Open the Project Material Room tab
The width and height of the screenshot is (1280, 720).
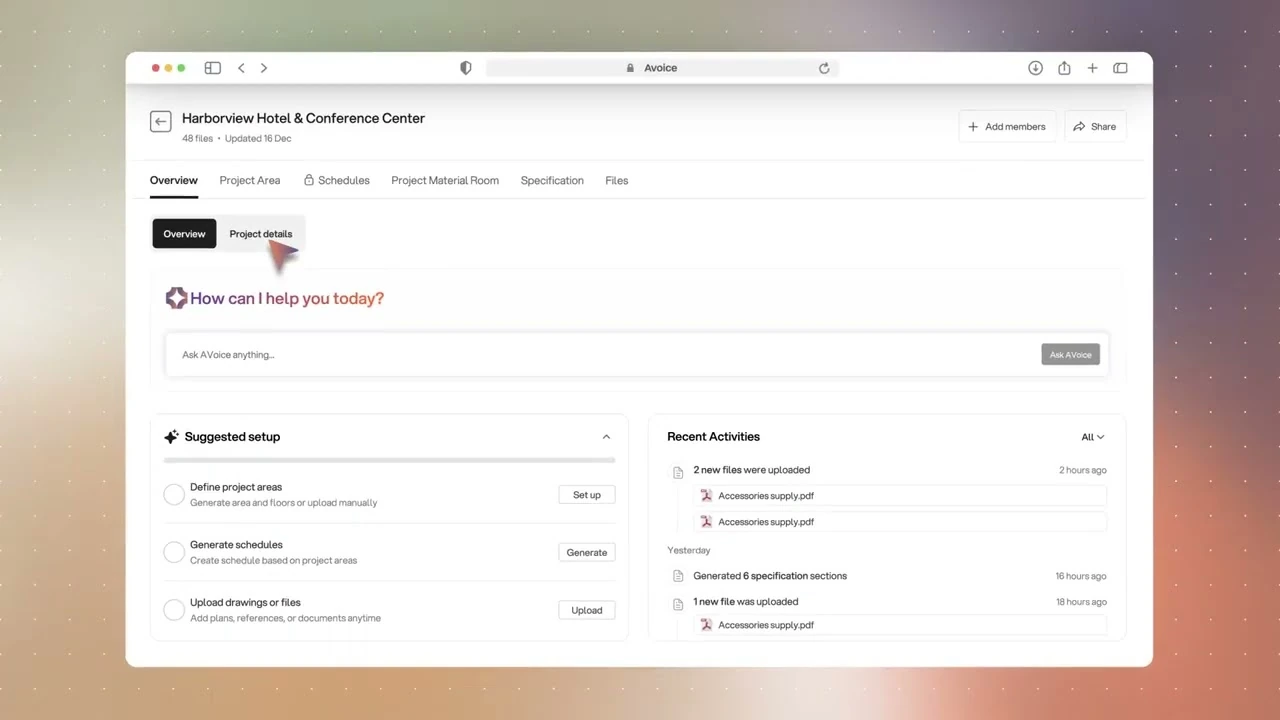click(x=445, y=180)
